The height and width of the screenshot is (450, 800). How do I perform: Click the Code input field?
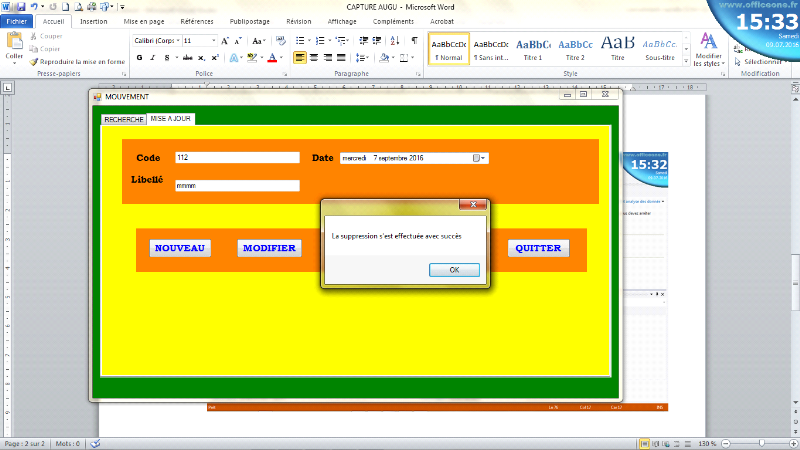click(x=237, y=158)
